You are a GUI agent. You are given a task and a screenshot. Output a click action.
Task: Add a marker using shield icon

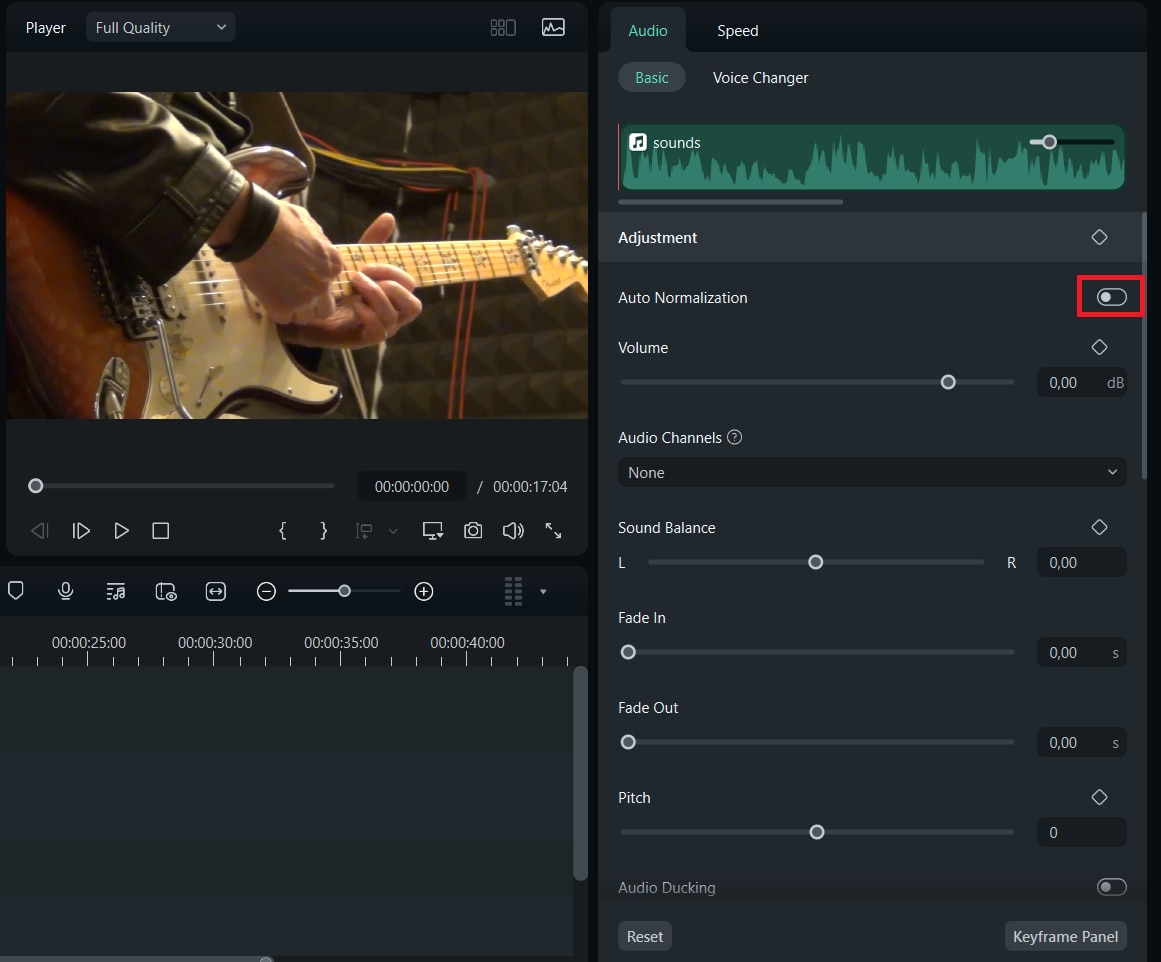pyautogui.click(x=16, y=591)
